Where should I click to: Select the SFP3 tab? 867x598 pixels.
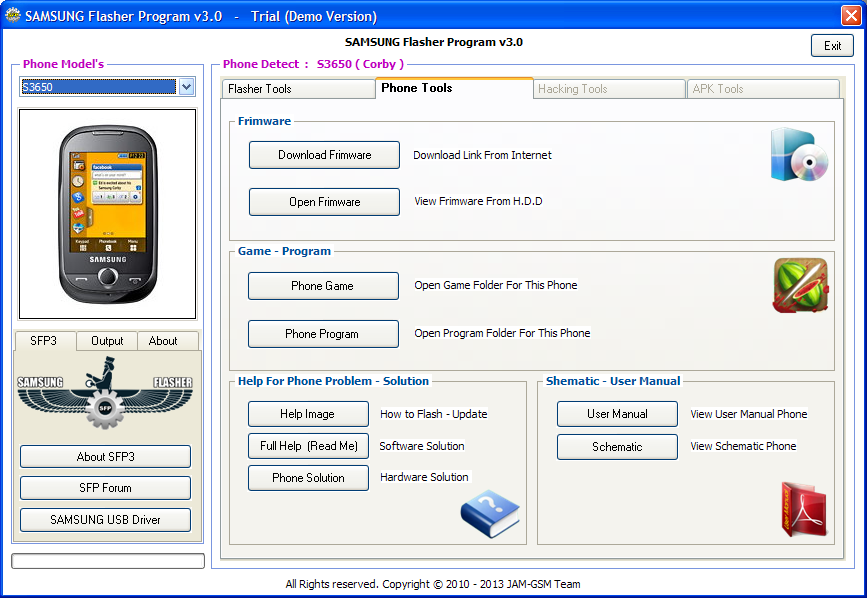point(44,341)
